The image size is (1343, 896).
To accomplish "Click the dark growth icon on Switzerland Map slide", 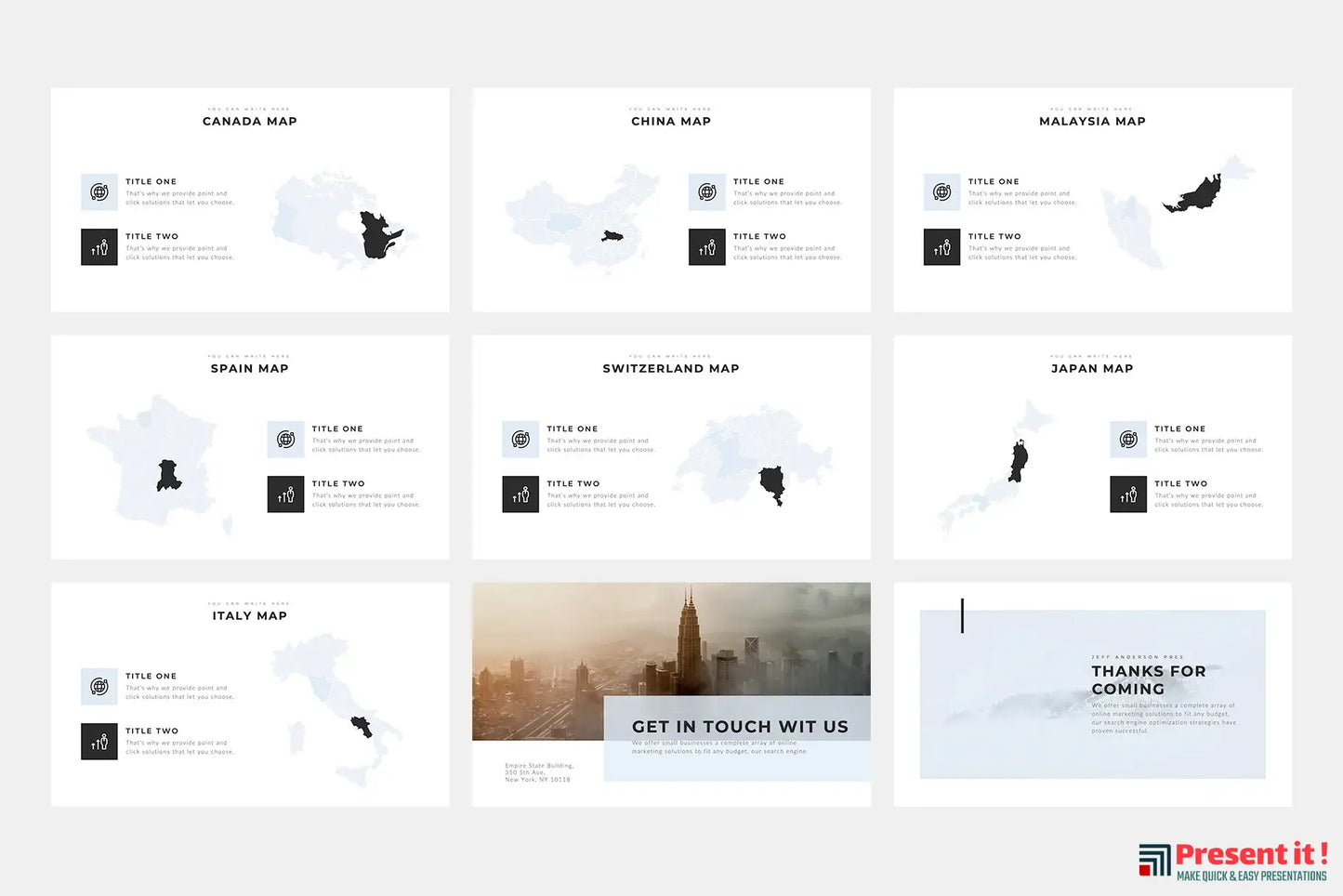I will pyautogui.click(x=520, y=494).
